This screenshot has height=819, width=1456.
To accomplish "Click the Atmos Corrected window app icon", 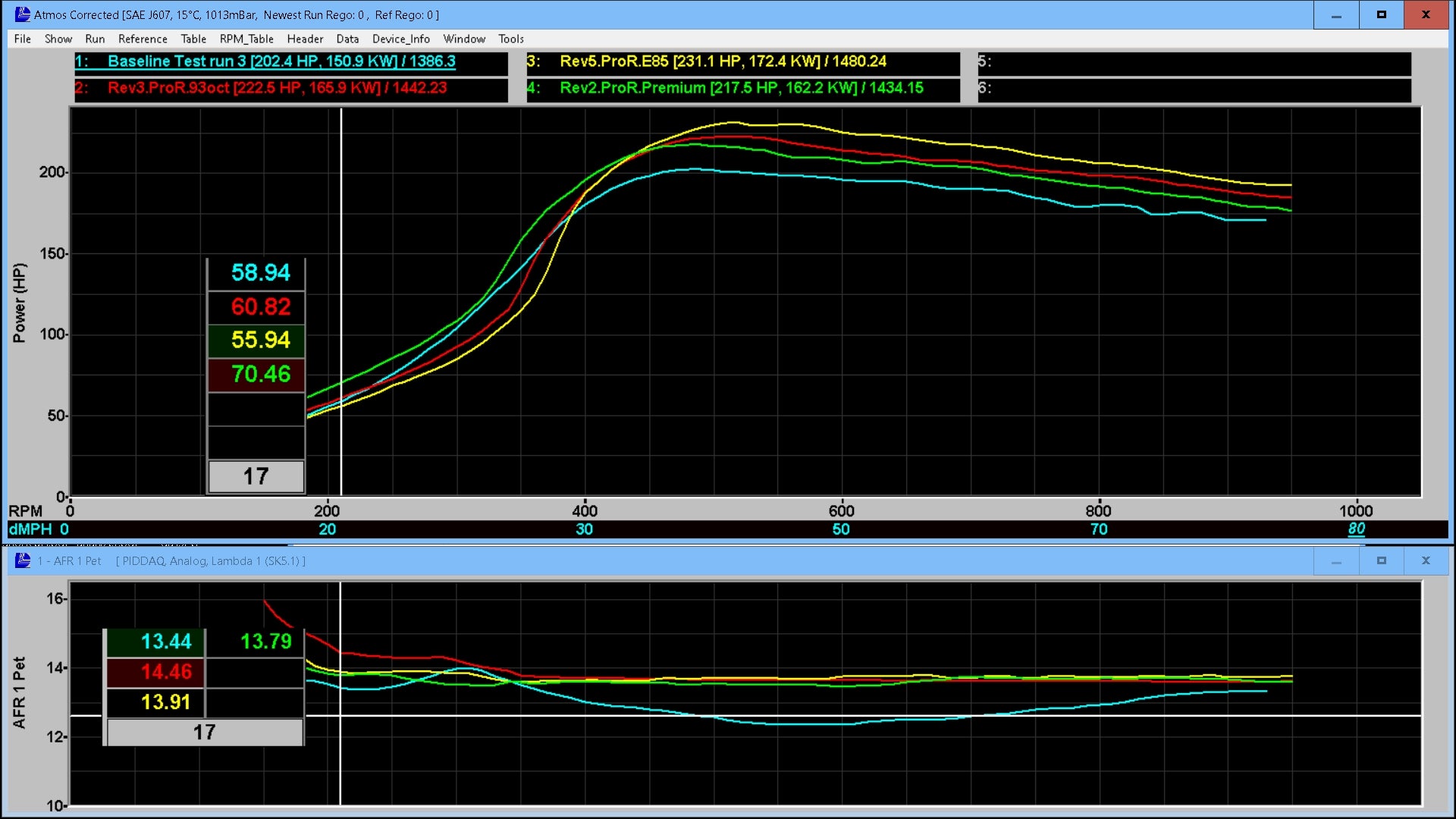I will click(x=23, y=14).
